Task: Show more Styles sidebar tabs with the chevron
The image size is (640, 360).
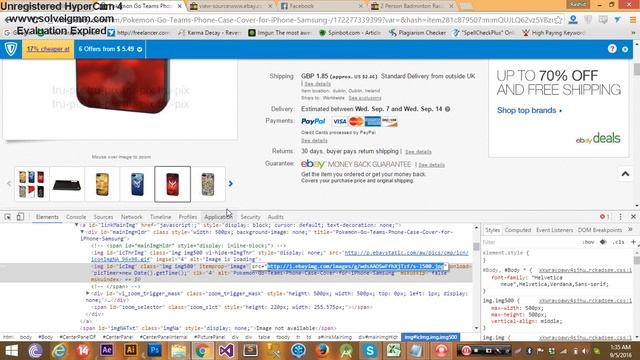Action: pyautogui.click(x=631, y=230)
